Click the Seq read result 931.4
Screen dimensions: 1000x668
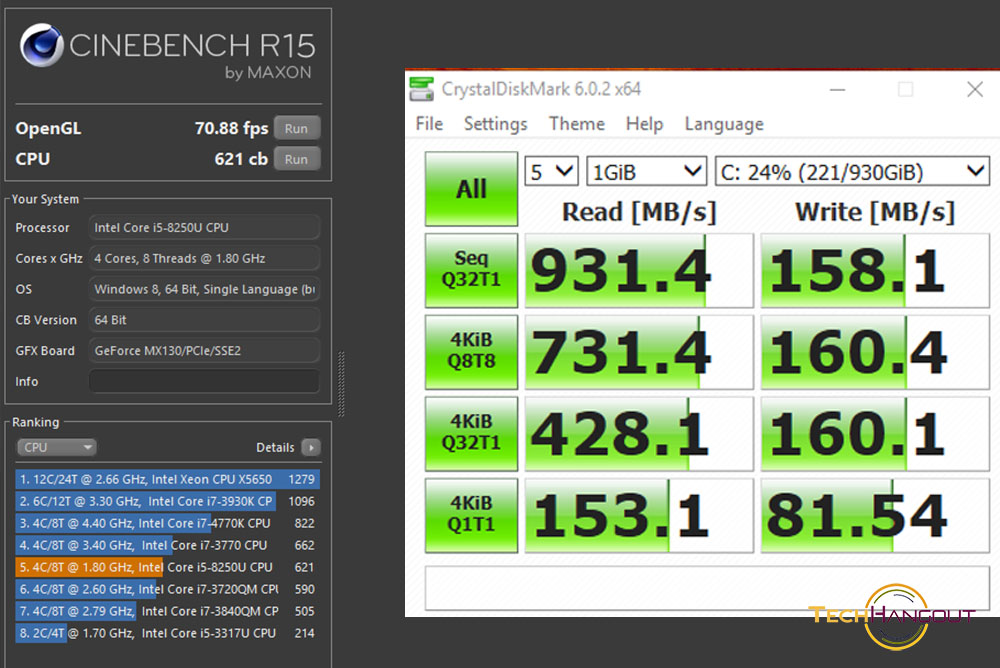(x=639, y=271)
